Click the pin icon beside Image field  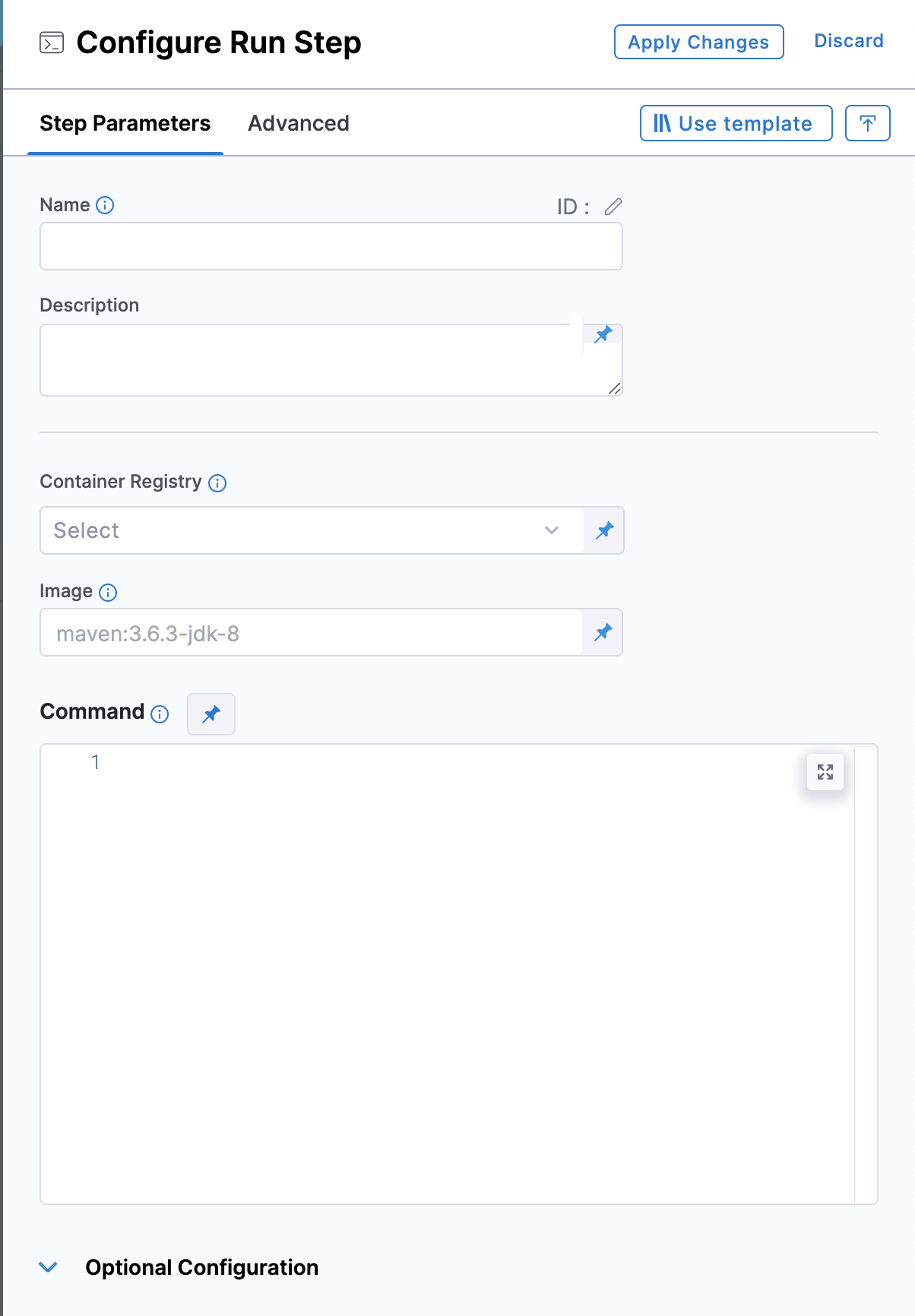click(x=603, y=632)
